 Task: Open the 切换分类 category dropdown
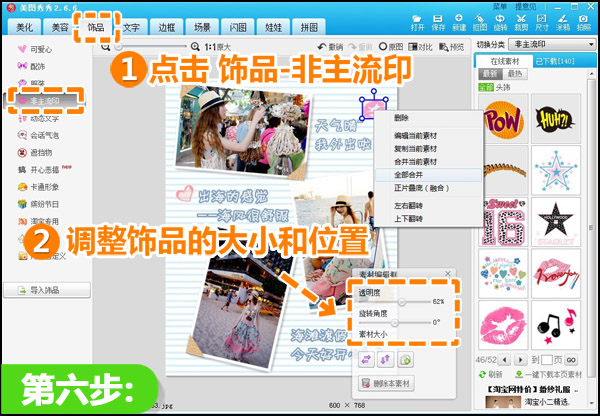[549, 45]
